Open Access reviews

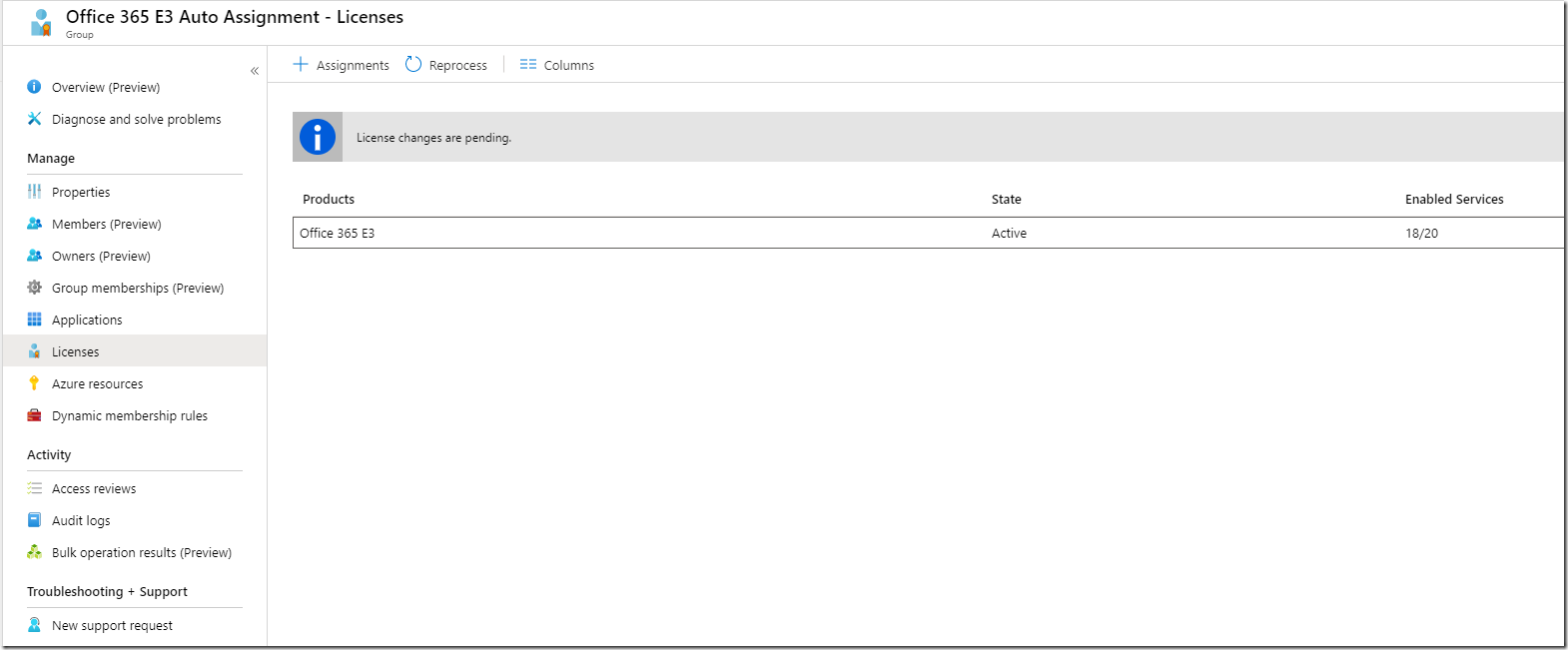(94, 489)
